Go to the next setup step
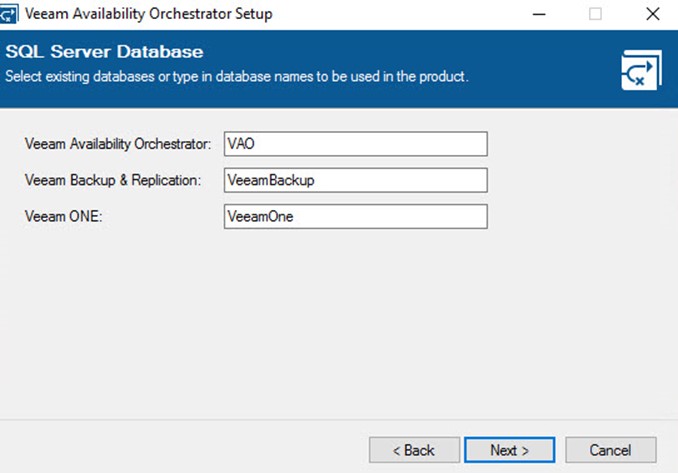Viewport: 678px width, 473px height. 509,450
